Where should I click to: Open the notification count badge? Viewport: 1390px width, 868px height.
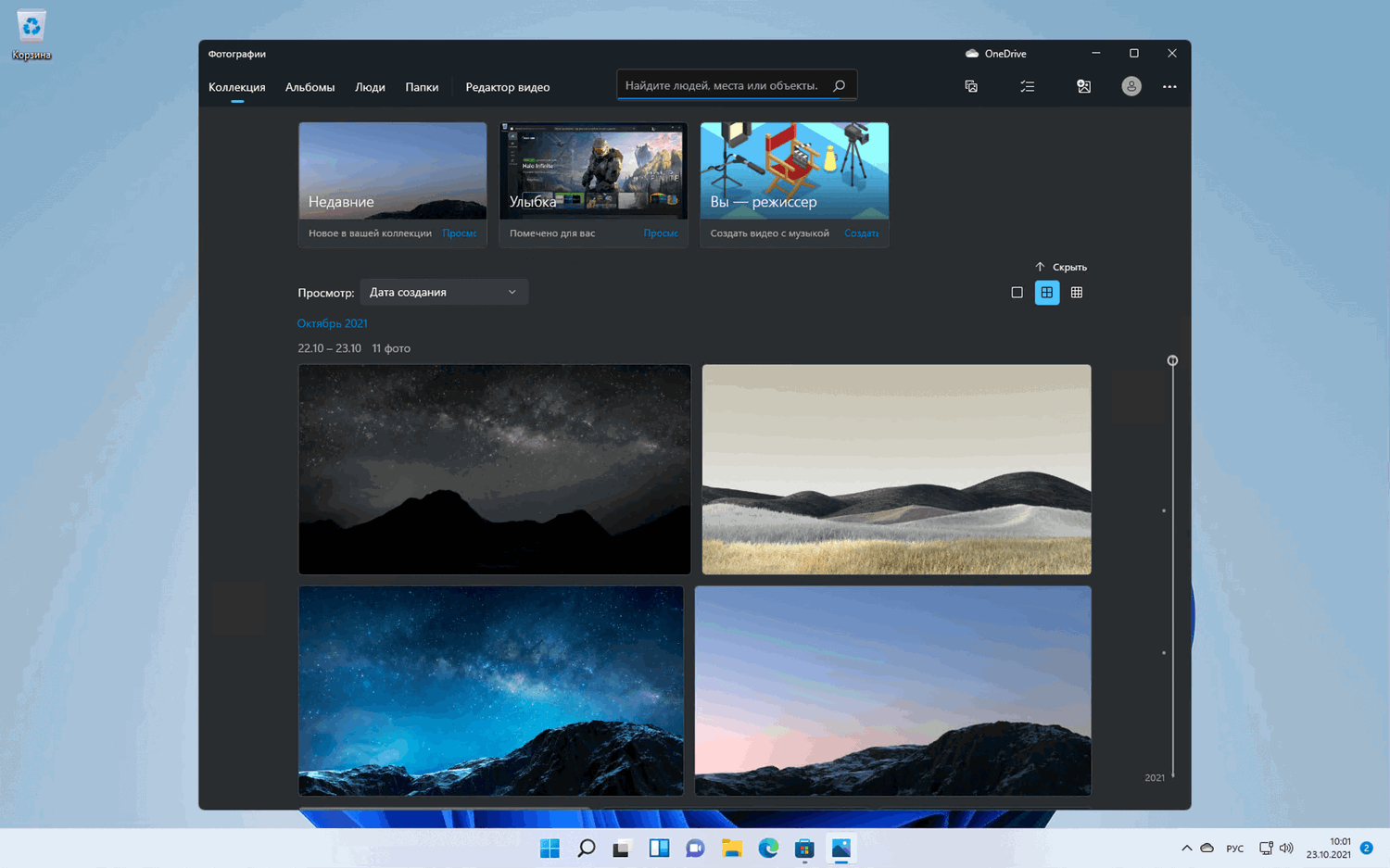click(1367, 848)
